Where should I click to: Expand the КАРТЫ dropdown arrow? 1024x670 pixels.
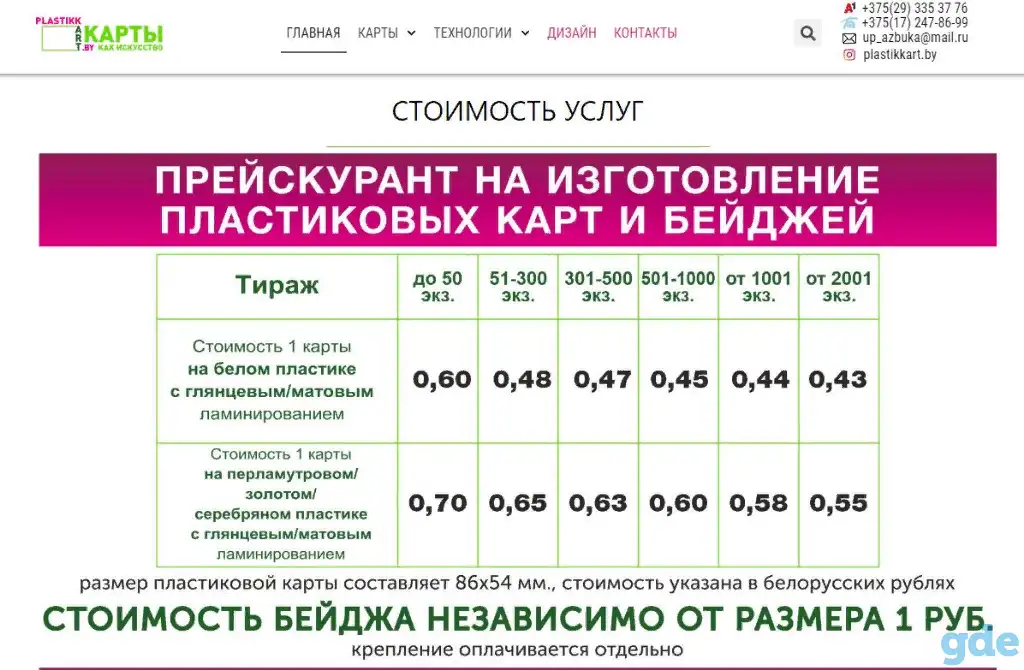(411, 33)
